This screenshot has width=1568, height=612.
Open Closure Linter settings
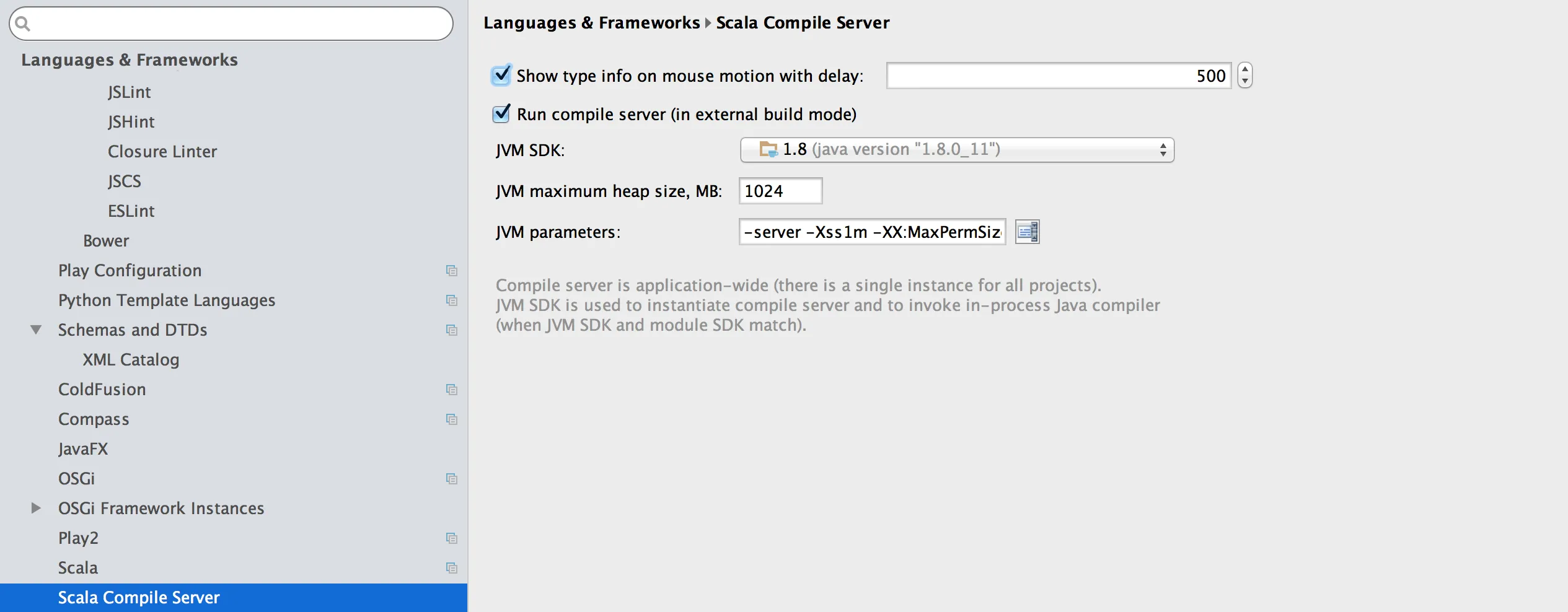click(x=162, y=152)
